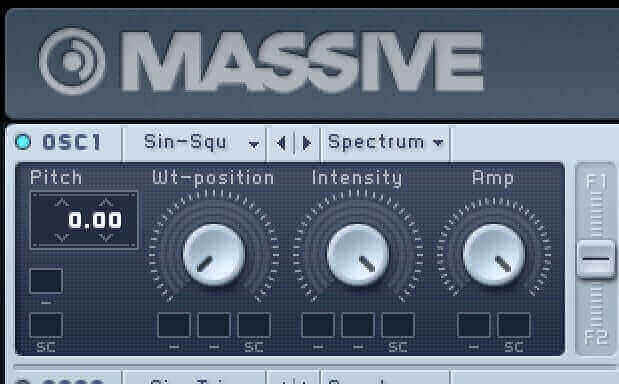Click the Amp knob
619x384 pixels.
[494, 255]
